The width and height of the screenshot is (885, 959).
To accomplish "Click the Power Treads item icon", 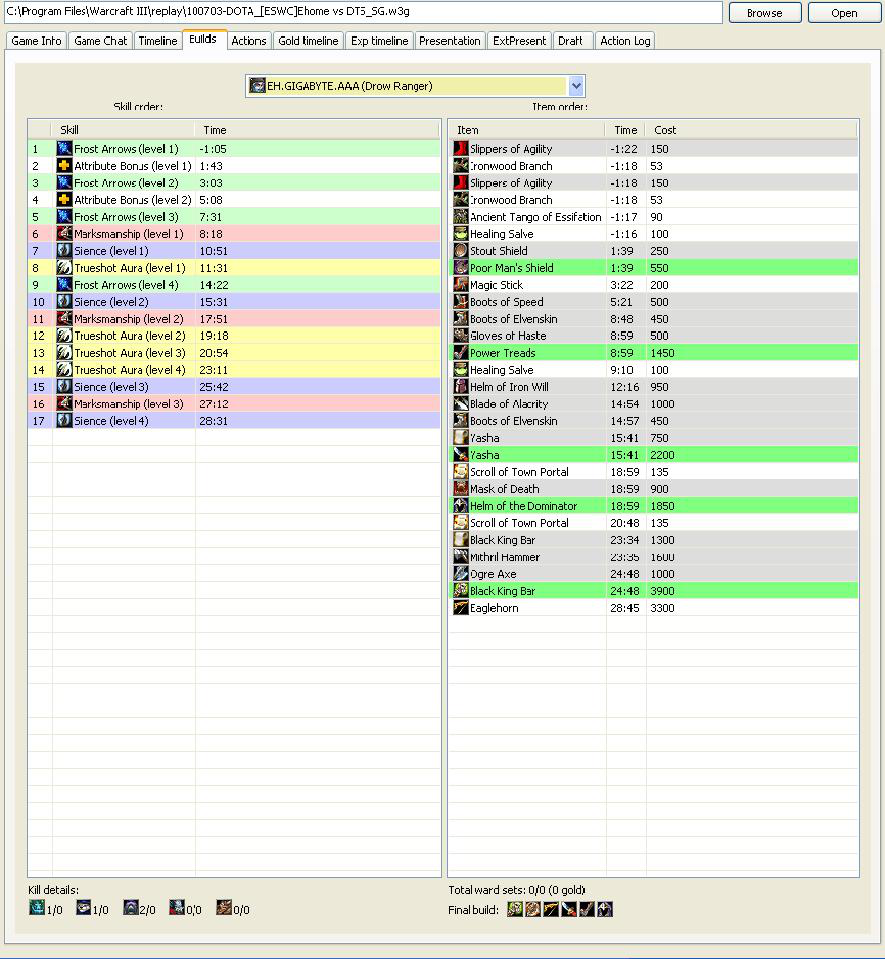I will click(x=461, y=353).
